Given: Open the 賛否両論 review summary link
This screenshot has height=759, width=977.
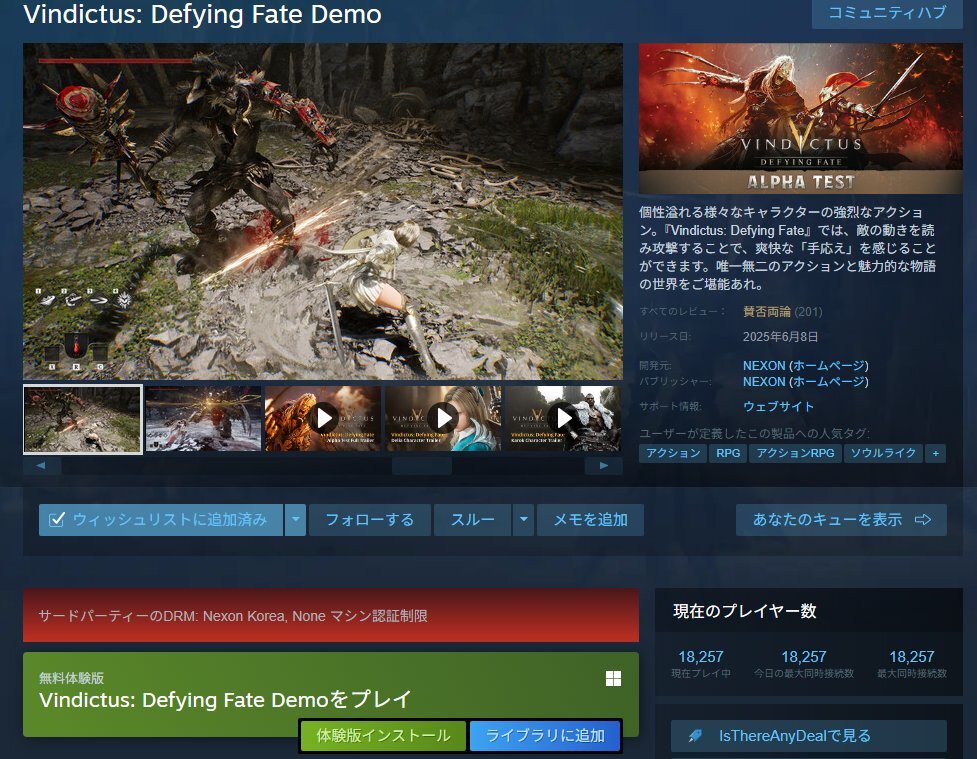Looking at the screenshot, I should 766,312.
